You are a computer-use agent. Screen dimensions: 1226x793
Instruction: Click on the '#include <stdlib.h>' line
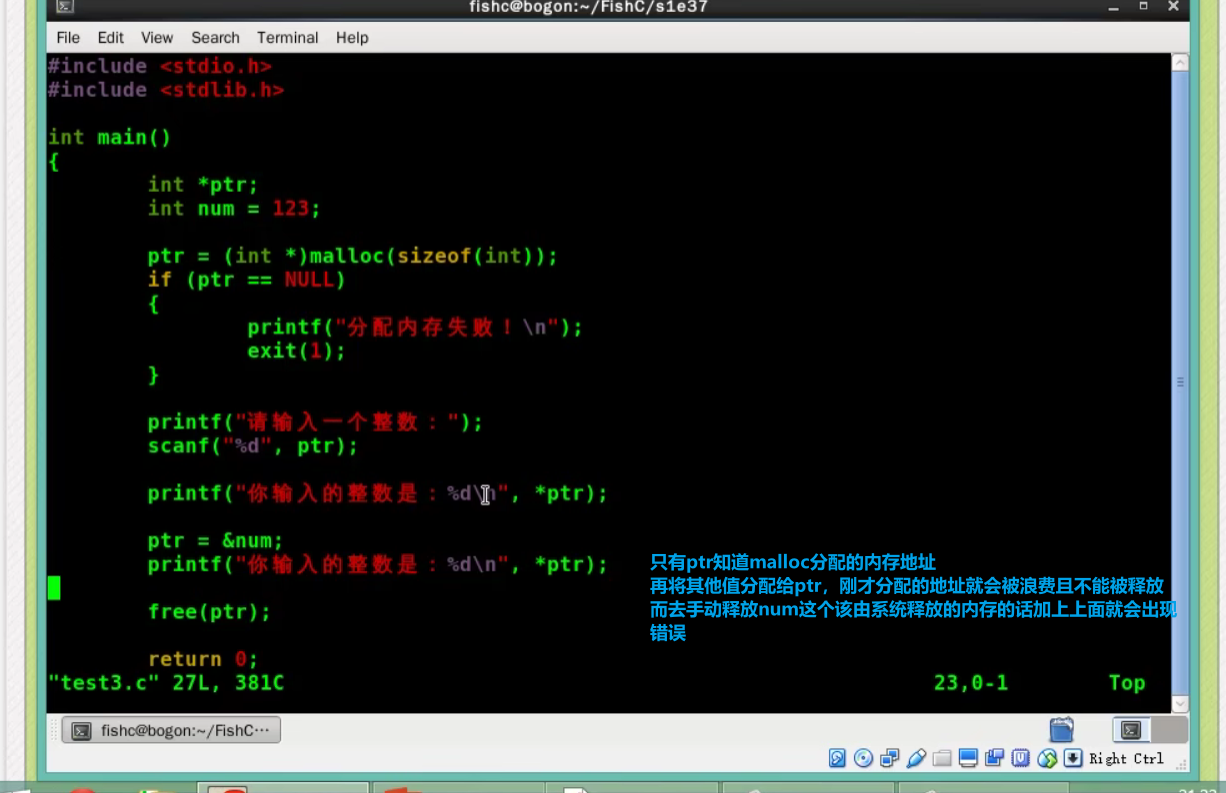[166, 90]
